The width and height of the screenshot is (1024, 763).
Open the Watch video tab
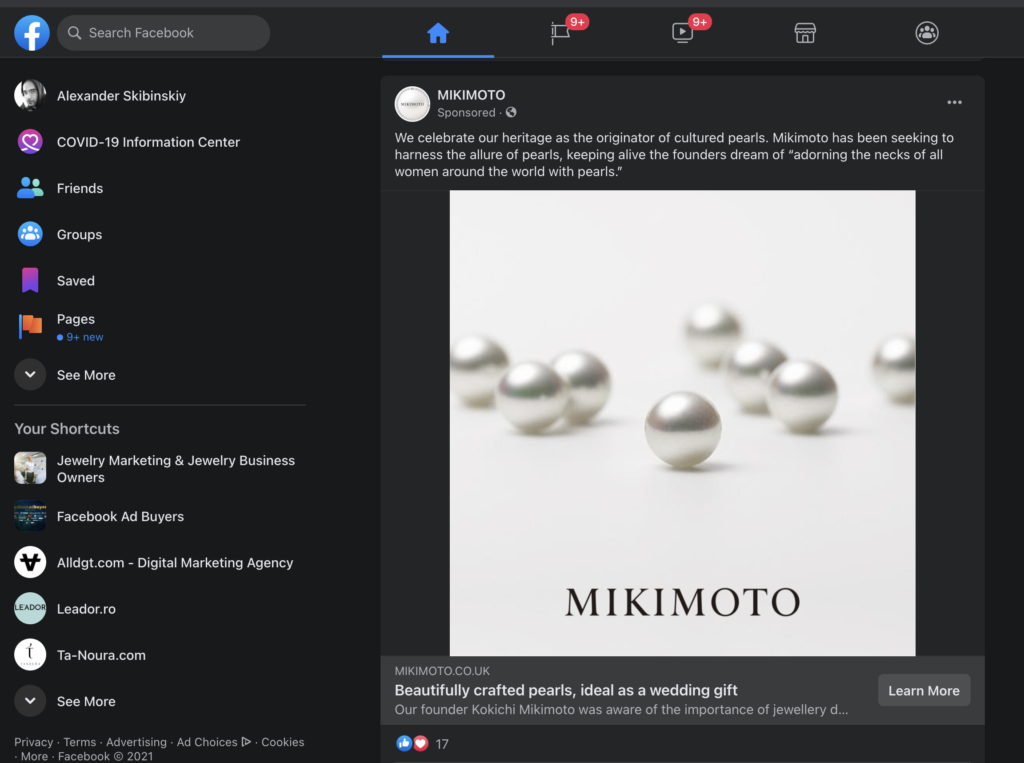pos(682,33)
